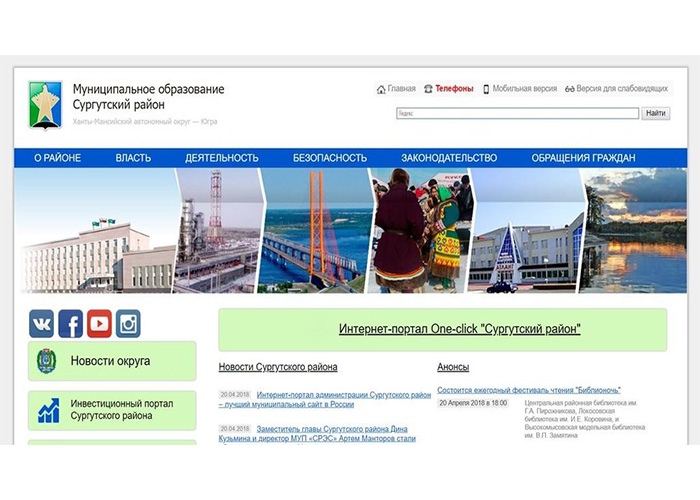Open news about Заместитель главы Дина Кузьмина

coord(317,433)
